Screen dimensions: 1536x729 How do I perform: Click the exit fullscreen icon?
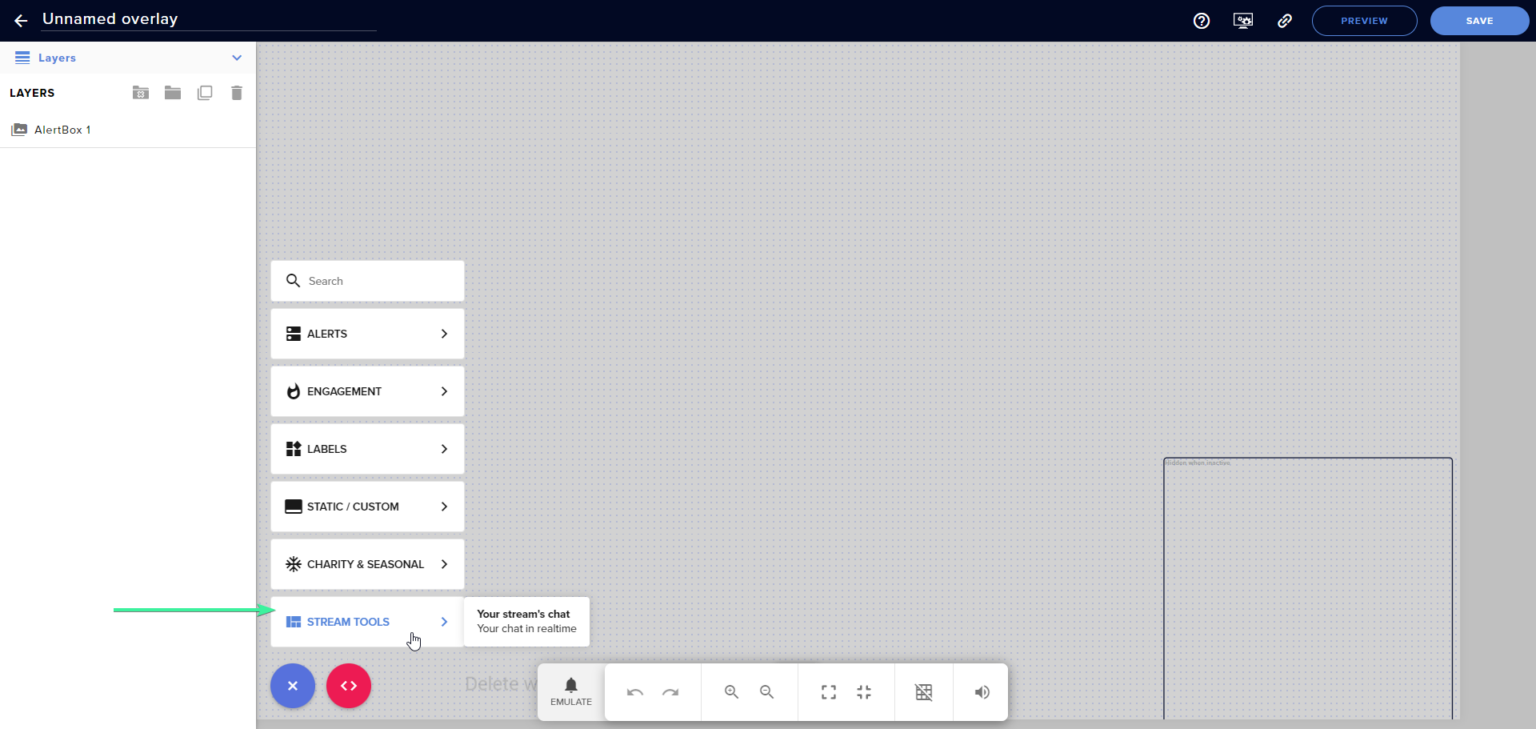(863, 691)
